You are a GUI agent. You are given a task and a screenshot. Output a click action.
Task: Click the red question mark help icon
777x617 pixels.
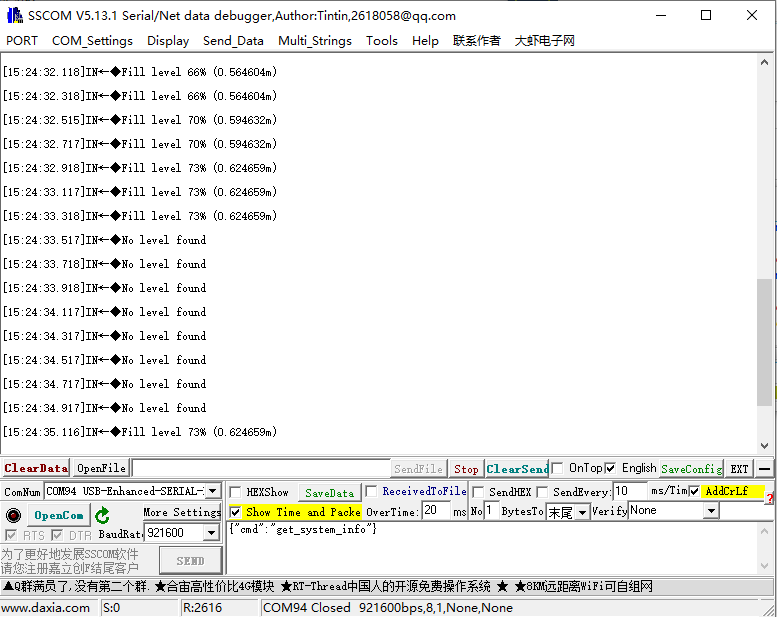[769, 498]
